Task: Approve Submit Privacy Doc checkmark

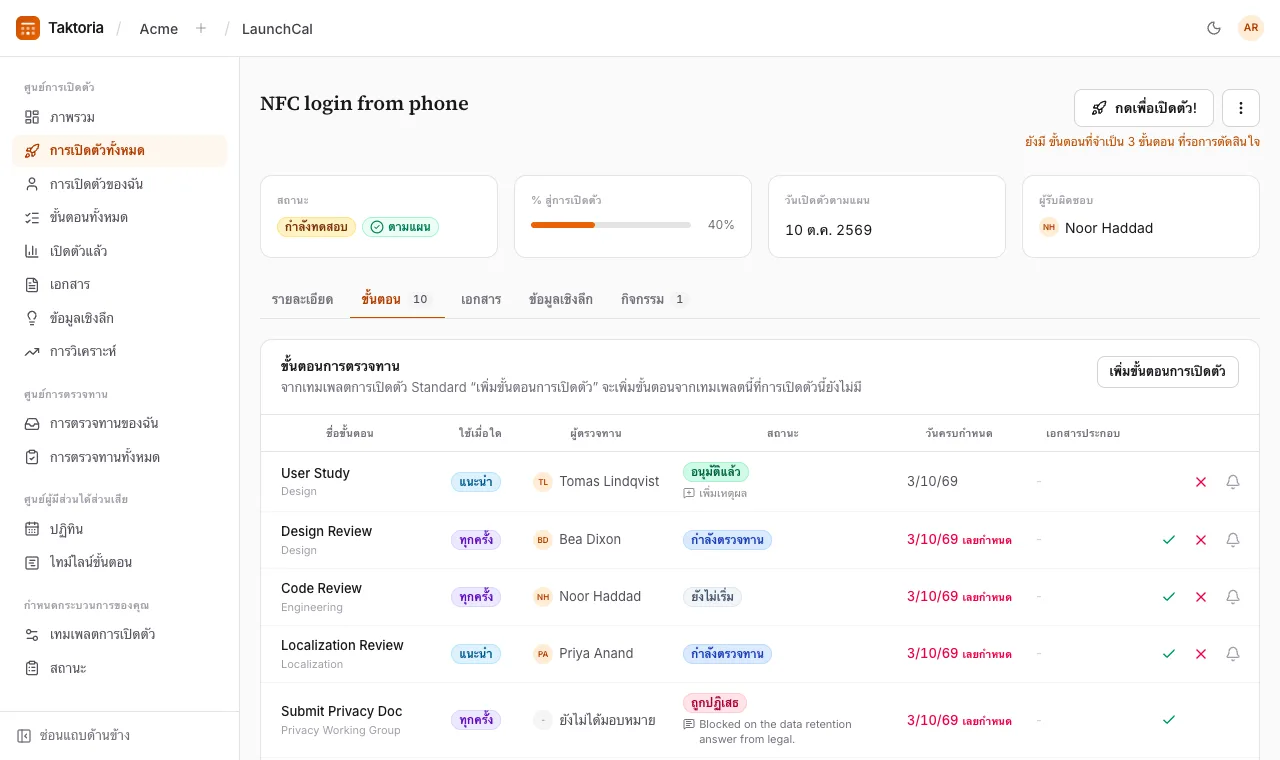Action: (1169, 720)
